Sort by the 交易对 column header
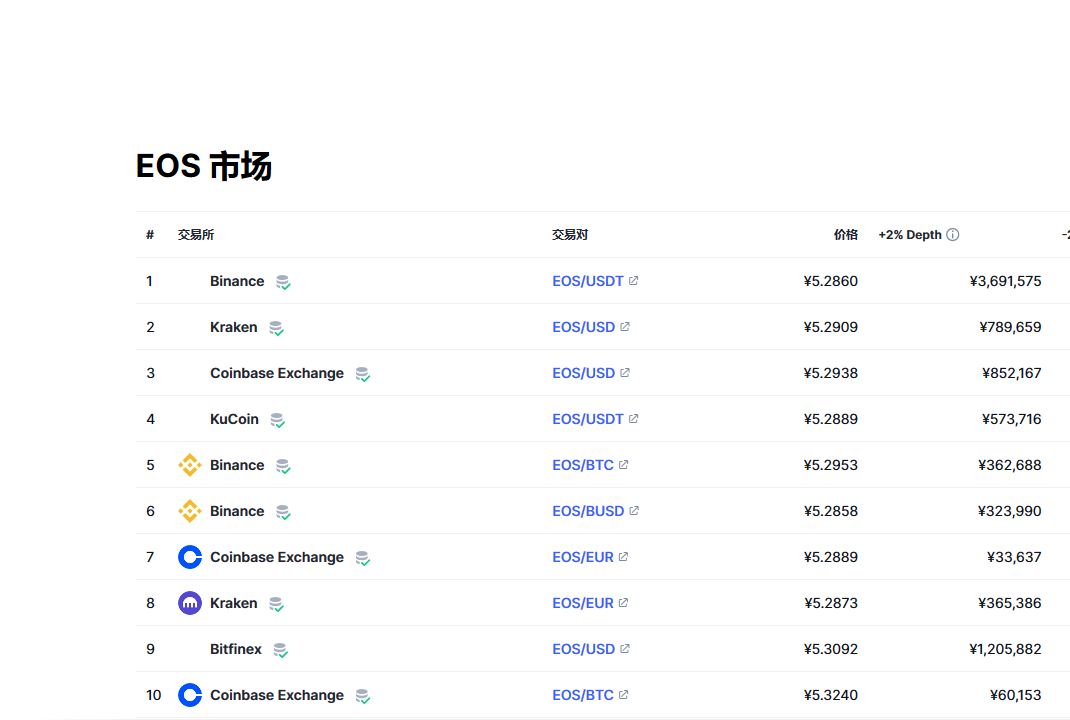The image size is (1070, 720). click(570, 235)
